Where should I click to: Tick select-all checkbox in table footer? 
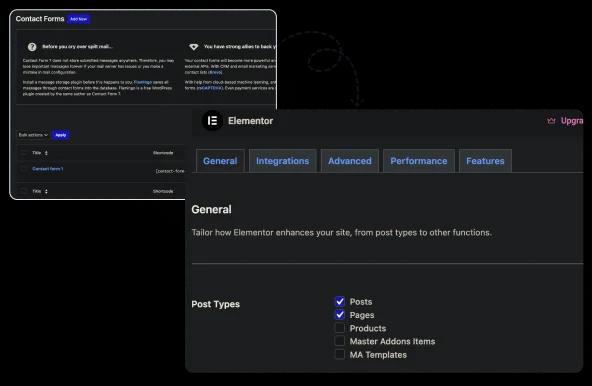[24, 191]
